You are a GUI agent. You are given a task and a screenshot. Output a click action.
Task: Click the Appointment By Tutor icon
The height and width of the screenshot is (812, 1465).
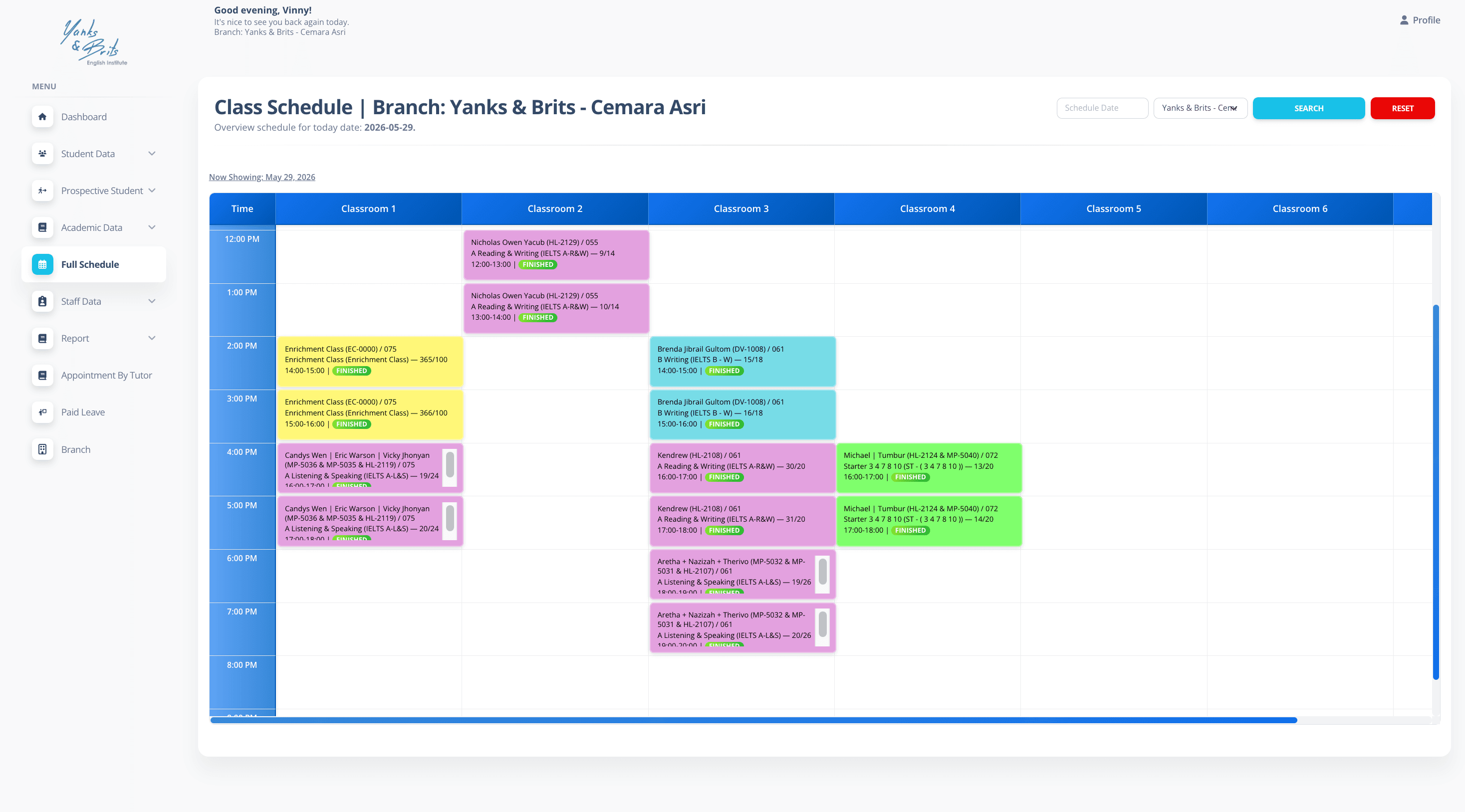[42, 375]
